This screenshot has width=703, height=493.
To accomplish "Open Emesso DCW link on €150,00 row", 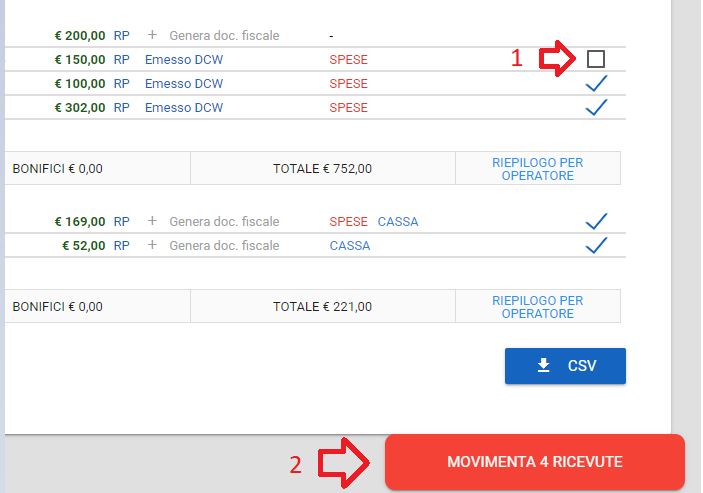I will tap(183, 59).
